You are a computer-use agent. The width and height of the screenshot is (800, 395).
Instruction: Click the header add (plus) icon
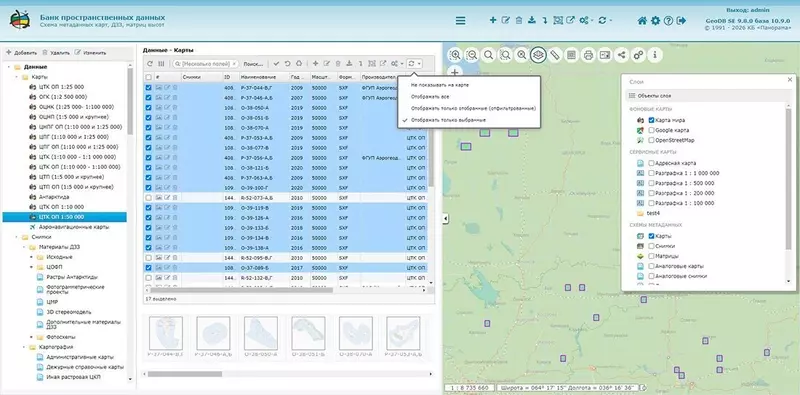(493, 20)
